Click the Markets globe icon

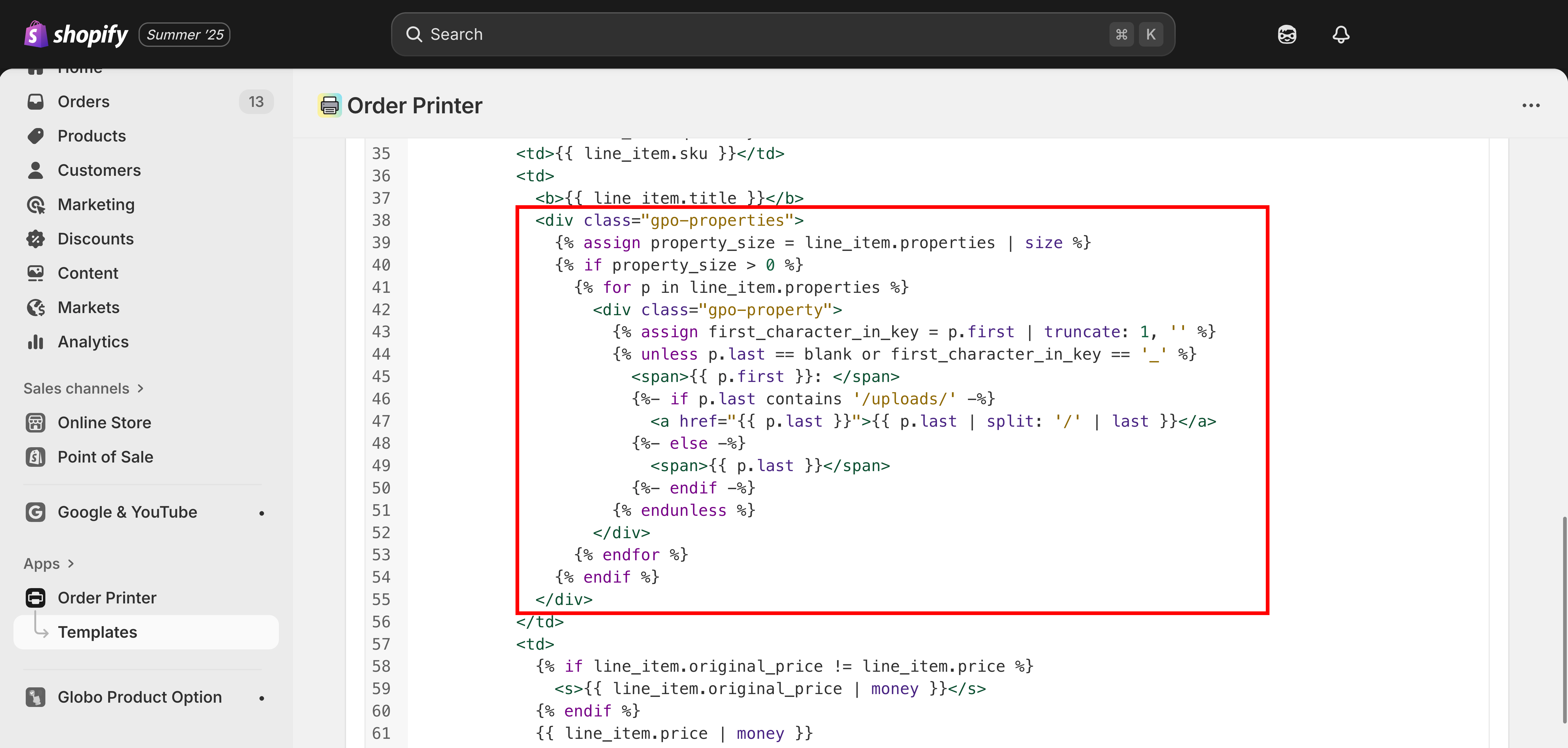pyautogui.click(x=36, y=308)
